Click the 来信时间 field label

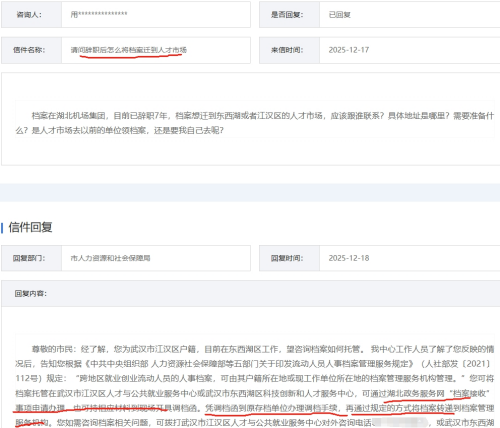287,50
